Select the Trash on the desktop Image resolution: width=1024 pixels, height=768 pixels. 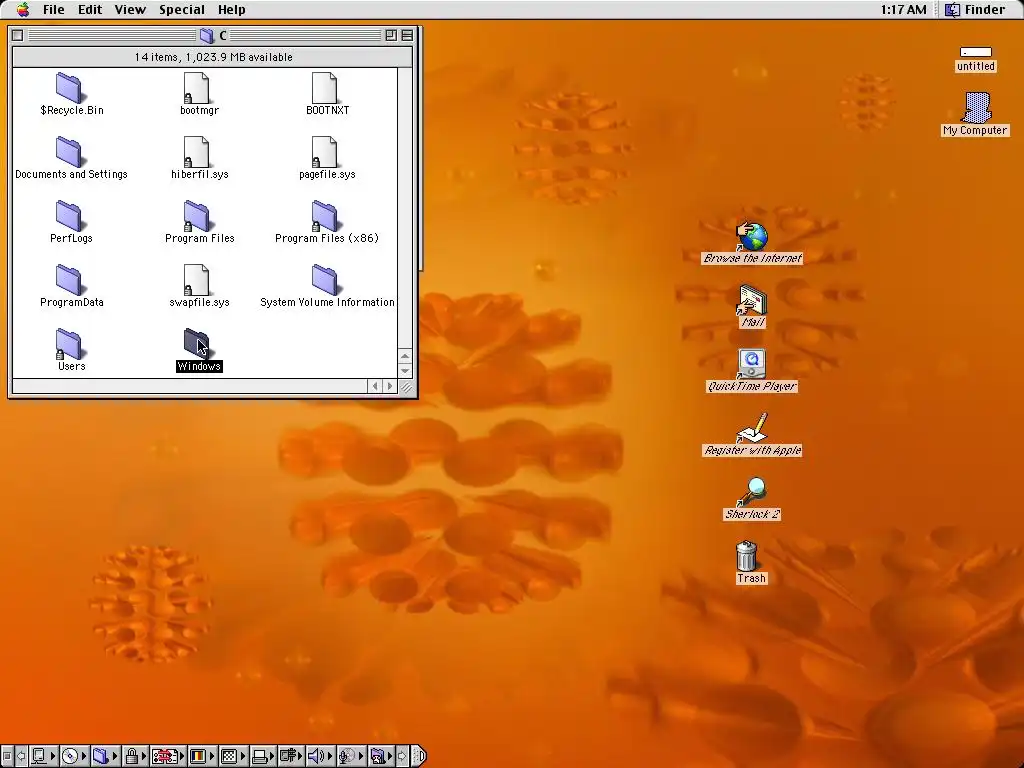750,562
